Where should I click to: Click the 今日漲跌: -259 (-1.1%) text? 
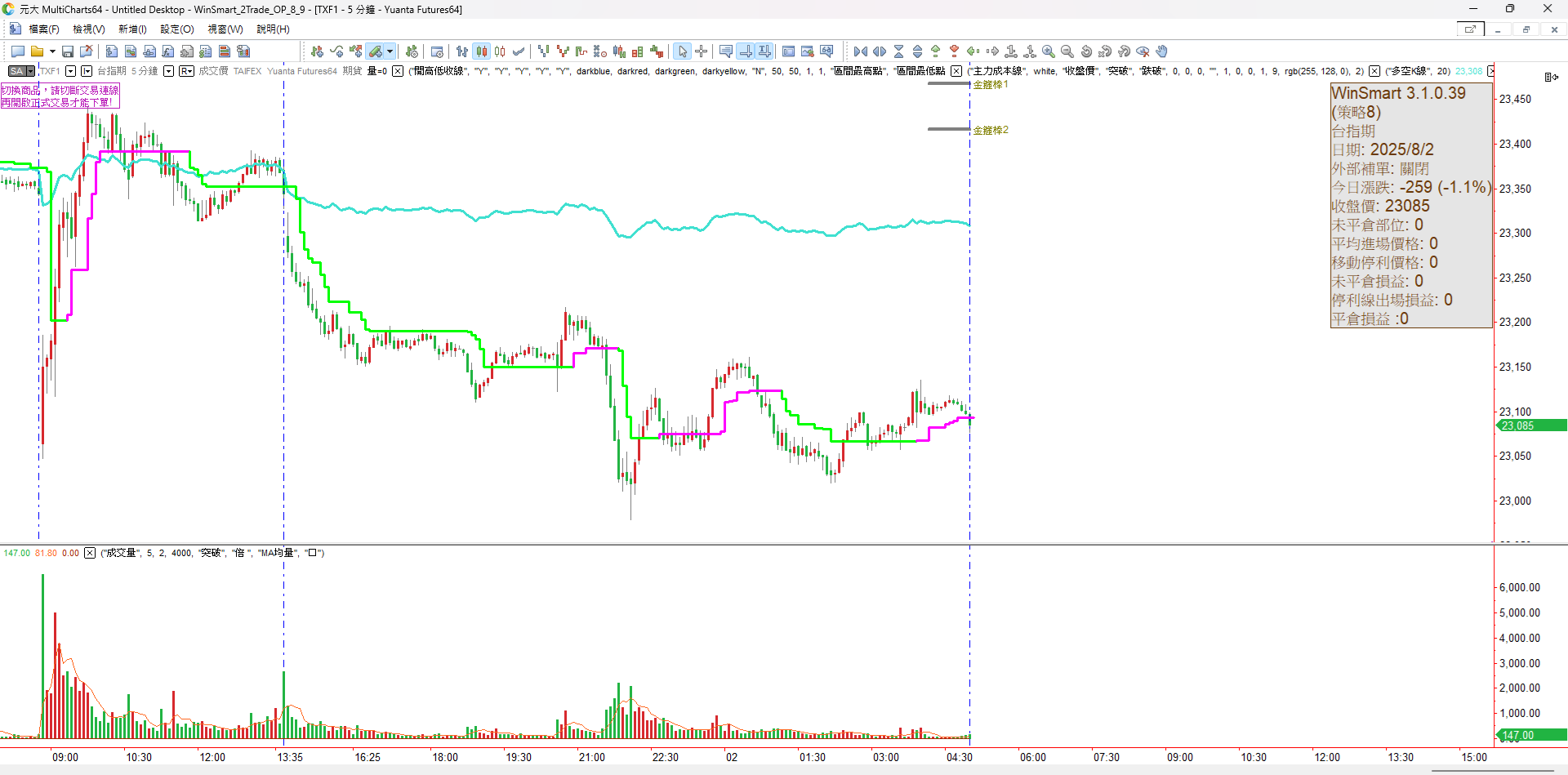pyautogui.click(x=1411, y=187)
